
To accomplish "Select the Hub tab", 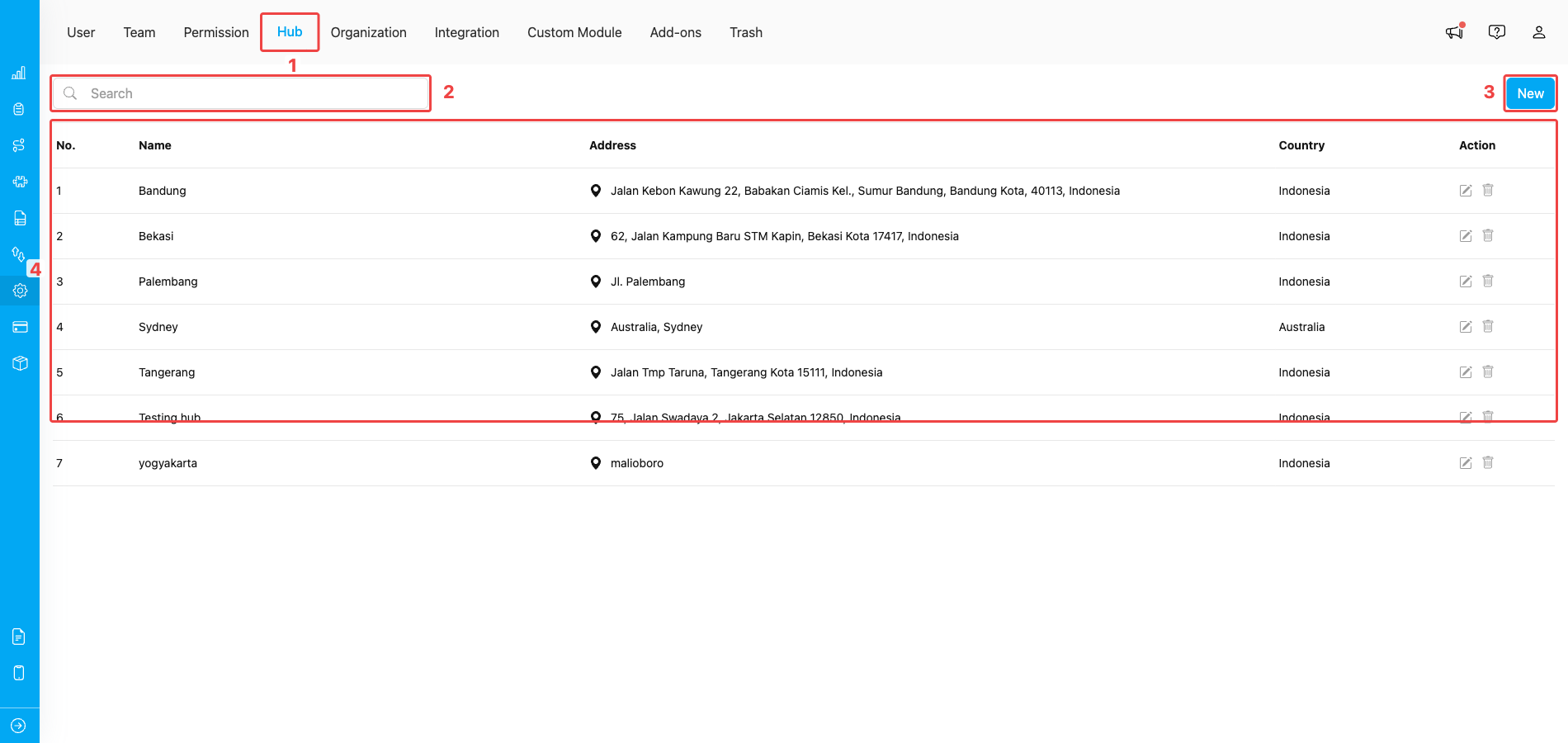I will point(290,32).
